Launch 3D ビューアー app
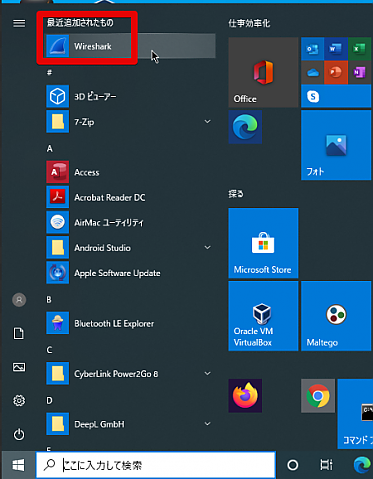This screenshot has width=373, height=479. (131, 97)
